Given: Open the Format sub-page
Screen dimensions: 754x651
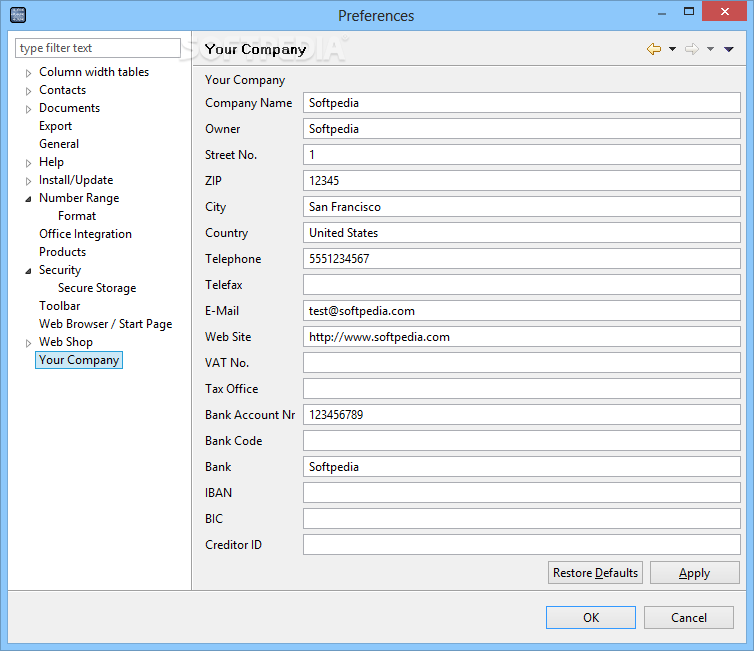Looking at the screenshot, I should [77, 216].
